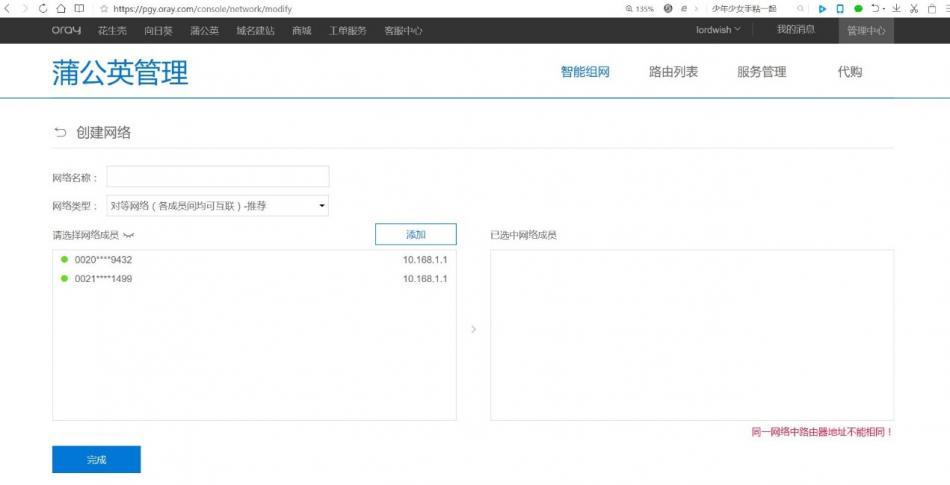Open the browser reading mode icon
Image resolution: width=950 pixels, height=485 pixels.
coord(80,8)
